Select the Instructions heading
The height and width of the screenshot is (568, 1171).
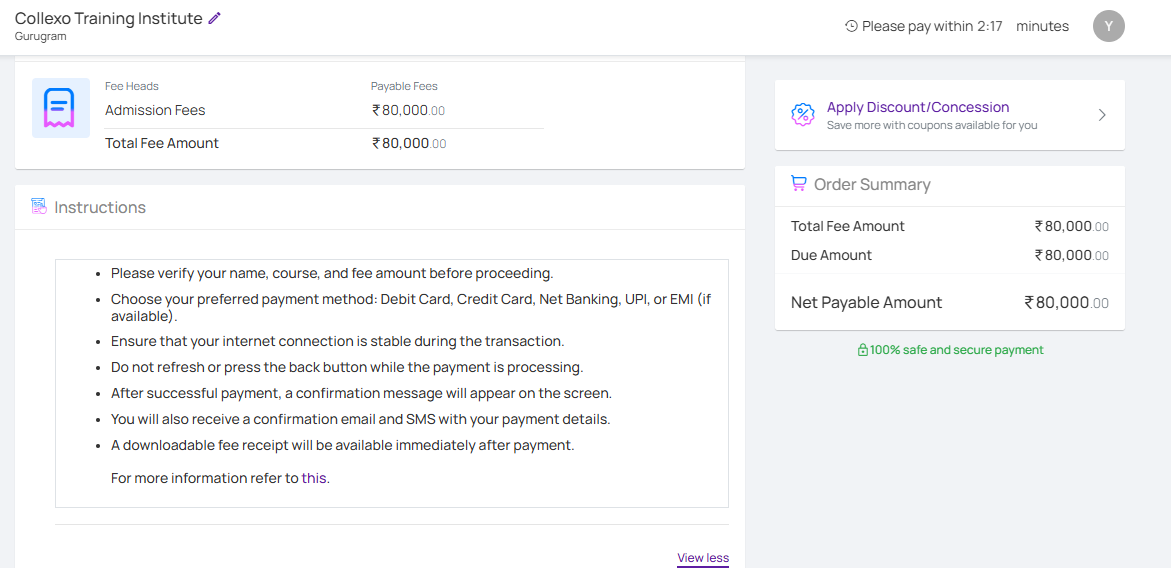tap(100, 207)
